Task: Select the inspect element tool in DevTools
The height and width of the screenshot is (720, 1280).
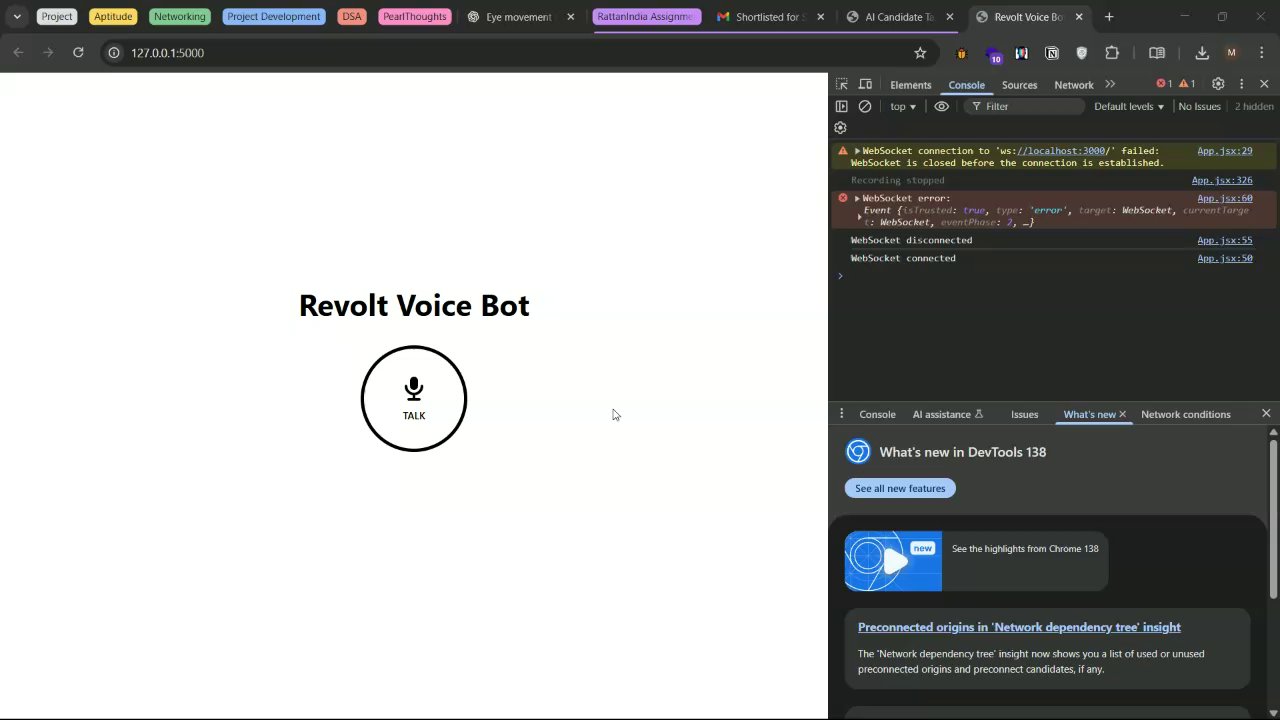Action: click(842, 84)
